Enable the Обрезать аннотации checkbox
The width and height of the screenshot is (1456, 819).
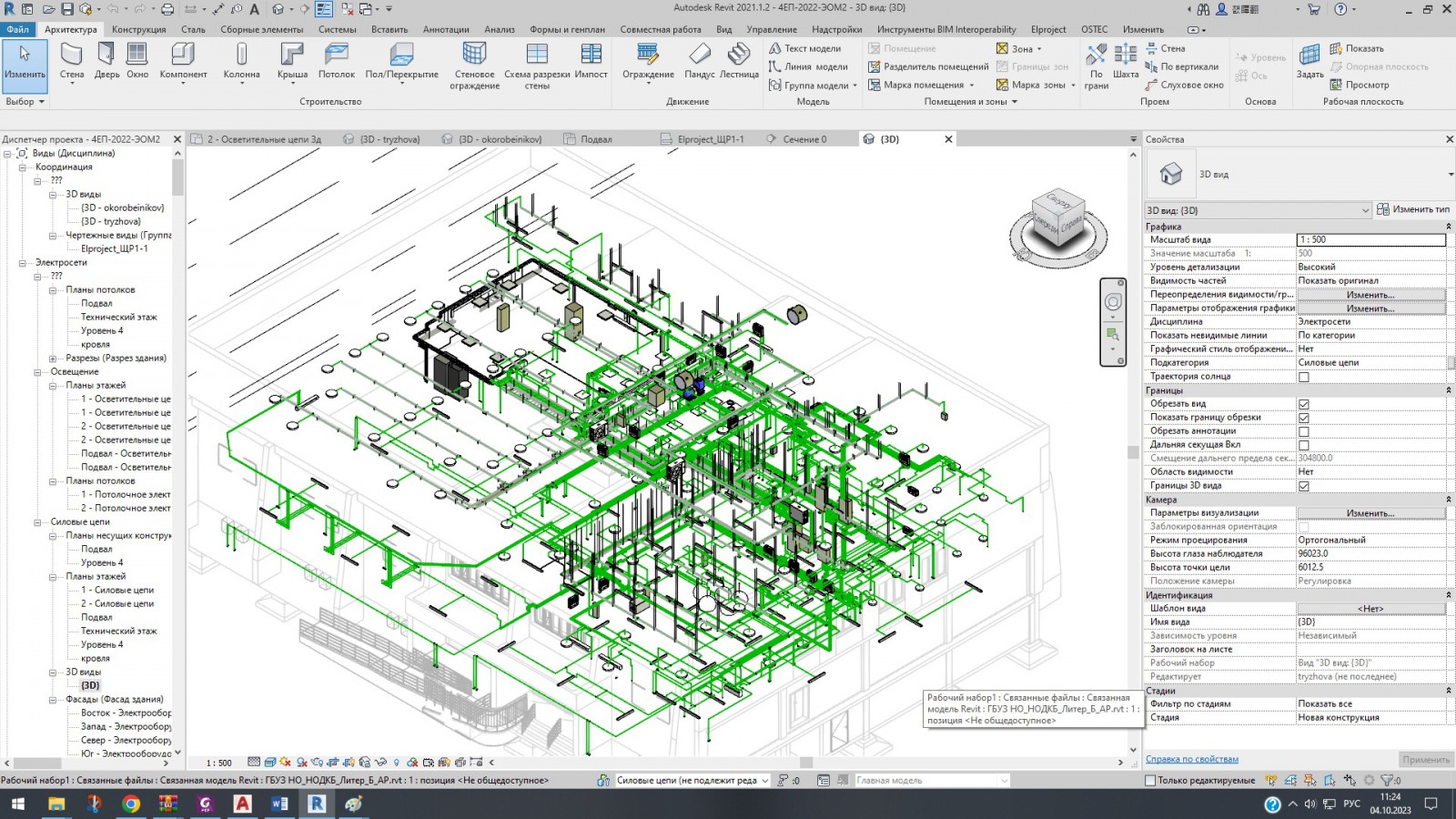click(1304, 431)
